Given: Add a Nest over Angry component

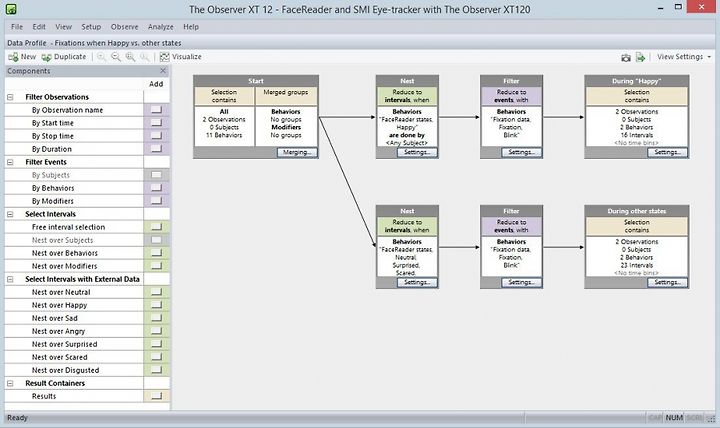Looking at the screenshot, I should coord(157,331).
